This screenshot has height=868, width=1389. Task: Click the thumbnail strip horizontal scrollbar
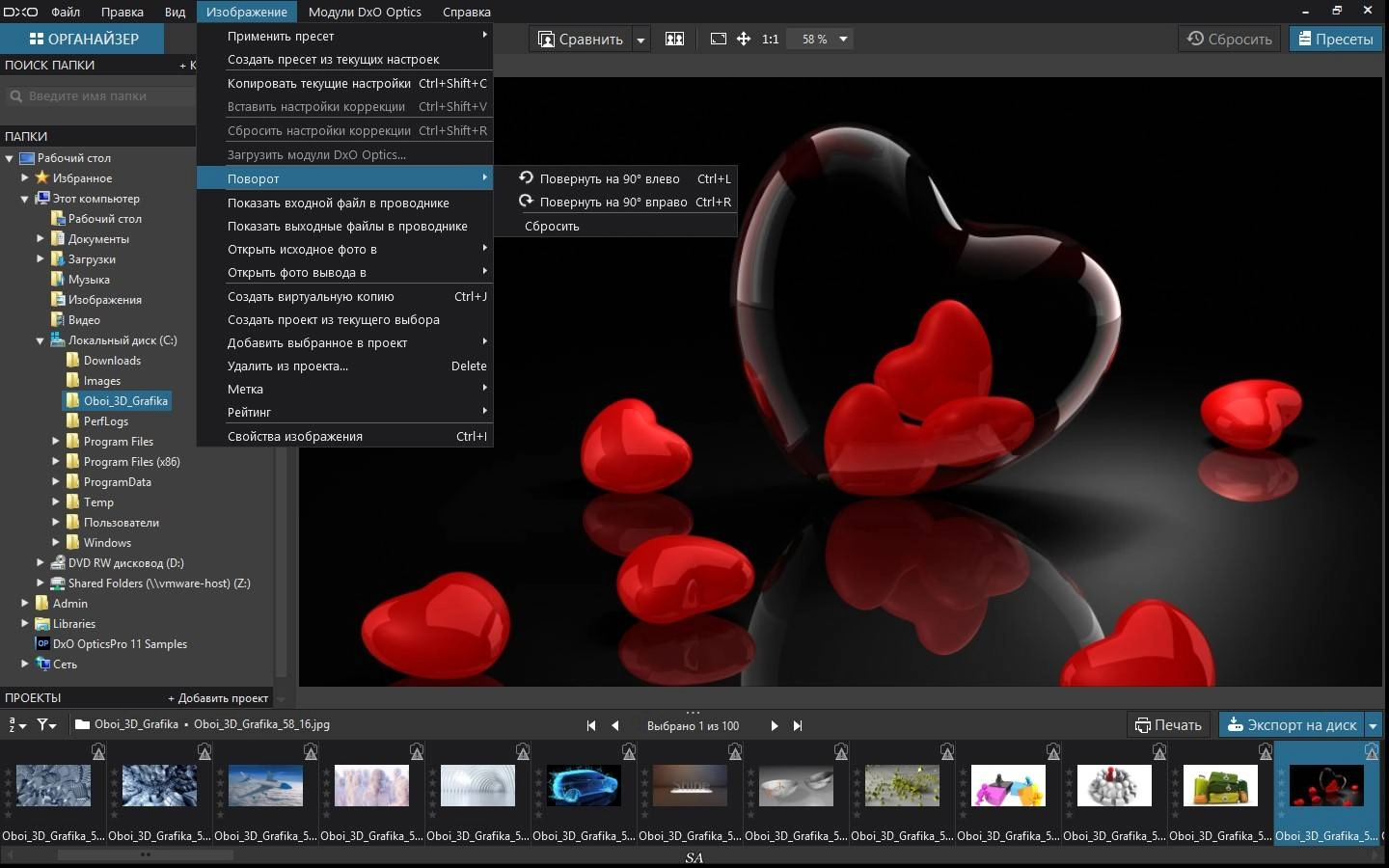point(146,854)
